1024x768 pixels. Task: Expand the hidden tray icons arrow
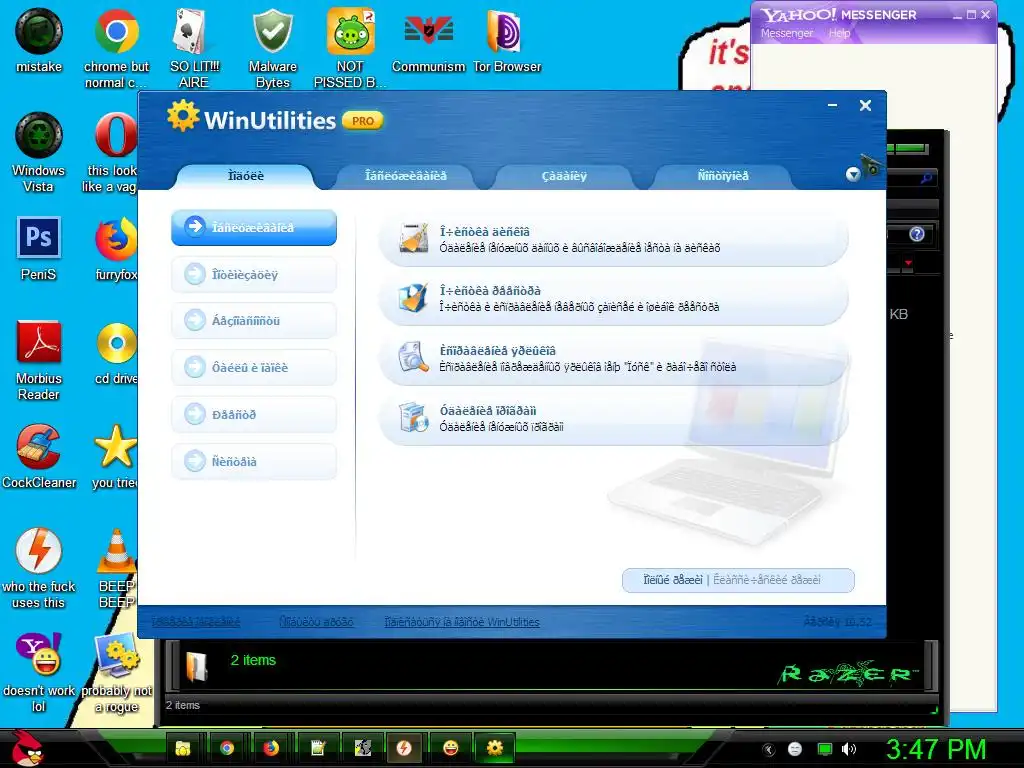point(769,749)
